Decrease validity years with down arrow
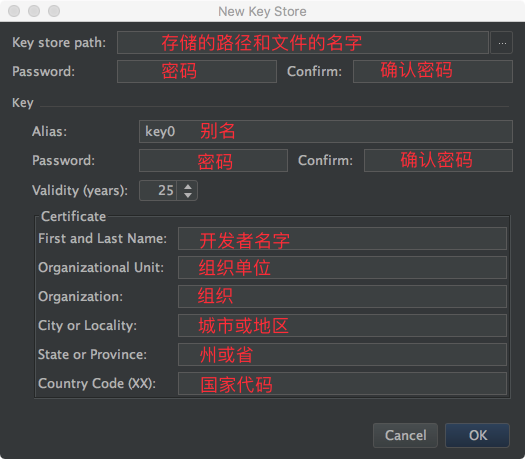 pyautogui.click(x=188, y=195)
